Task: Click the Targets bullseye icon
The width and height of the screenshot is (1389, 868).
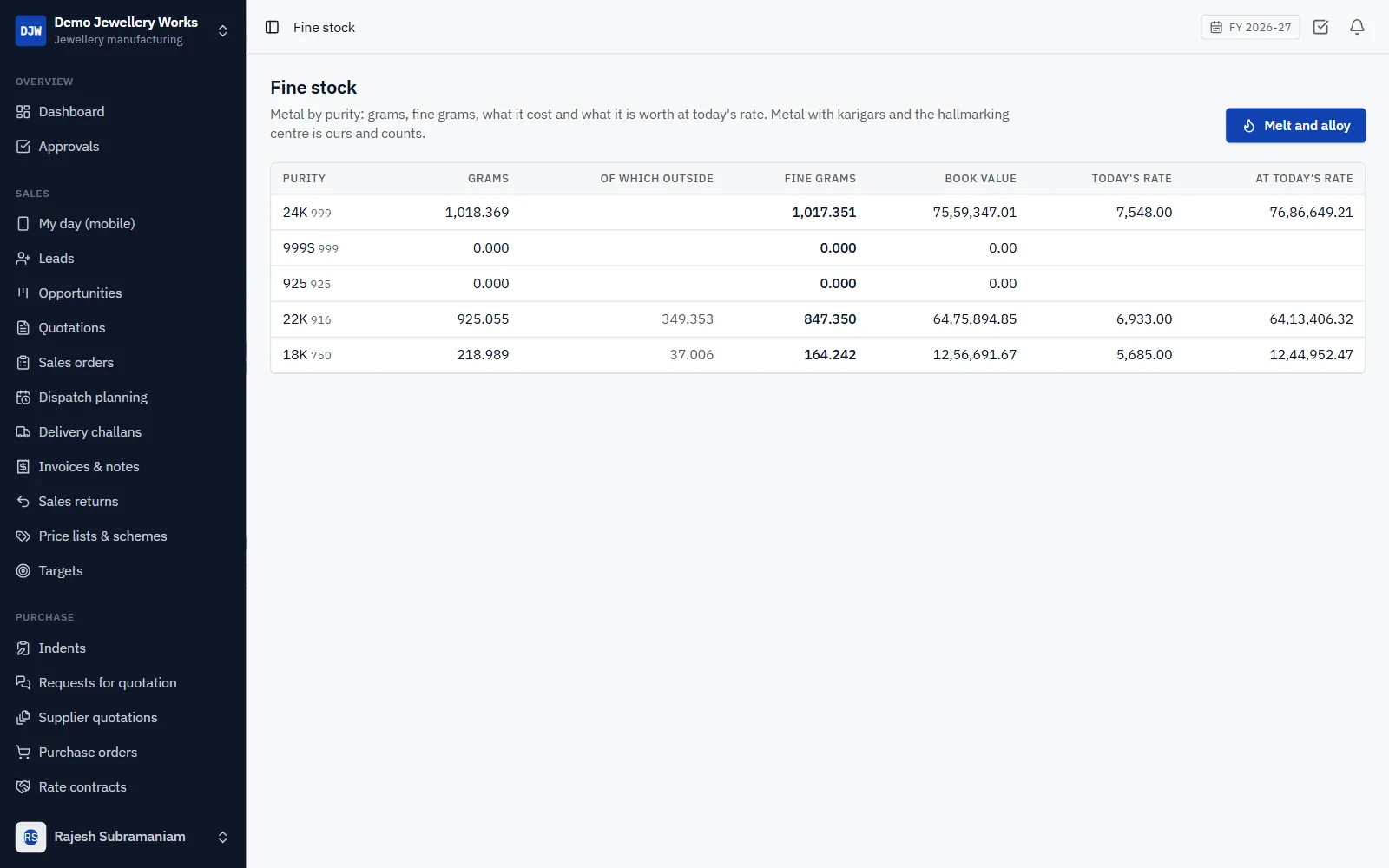Action: click(23, 571)
